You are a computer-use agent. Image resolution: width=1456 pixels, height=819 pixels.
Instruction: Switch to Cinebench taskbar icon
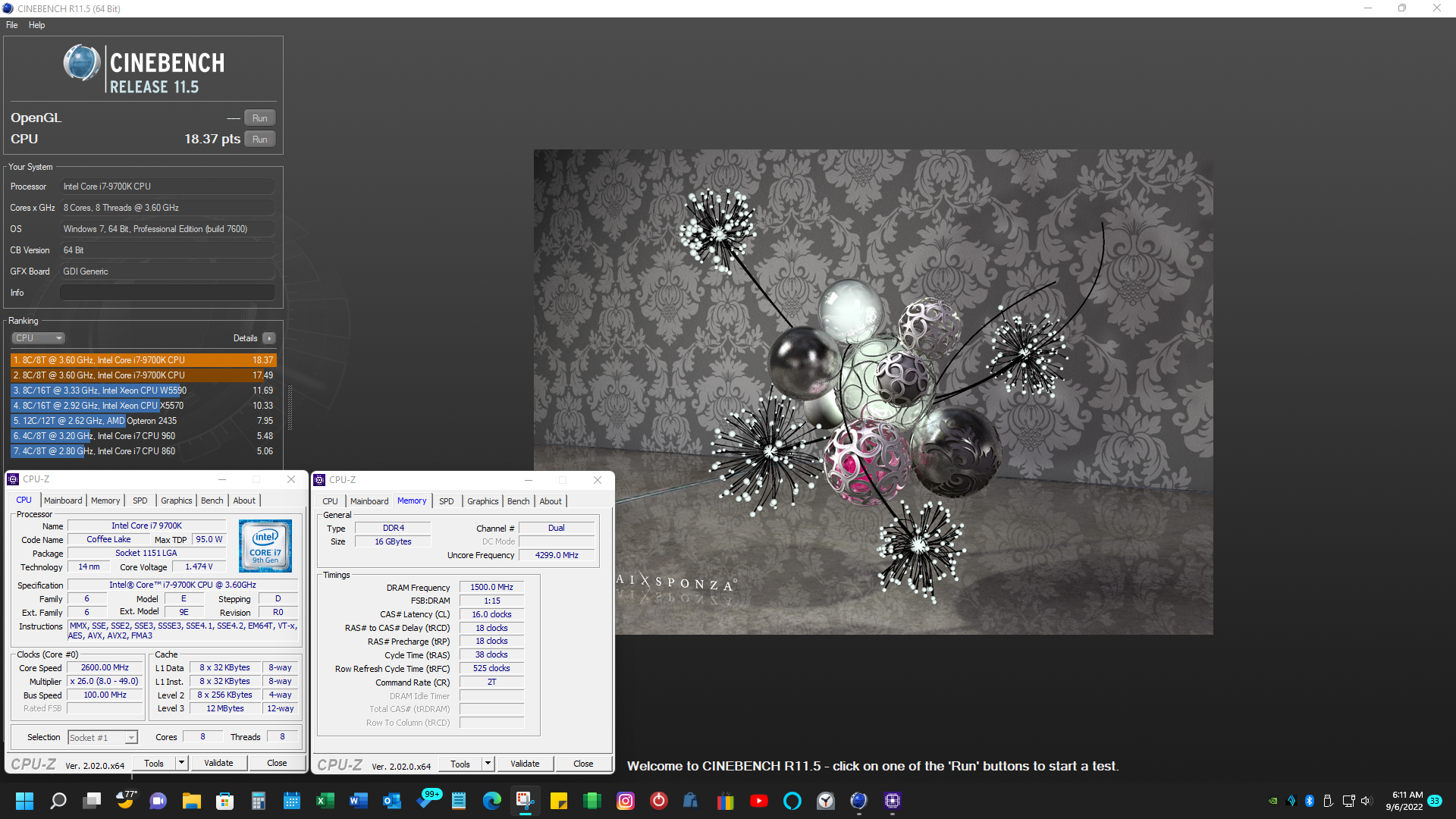pos(859,801)
